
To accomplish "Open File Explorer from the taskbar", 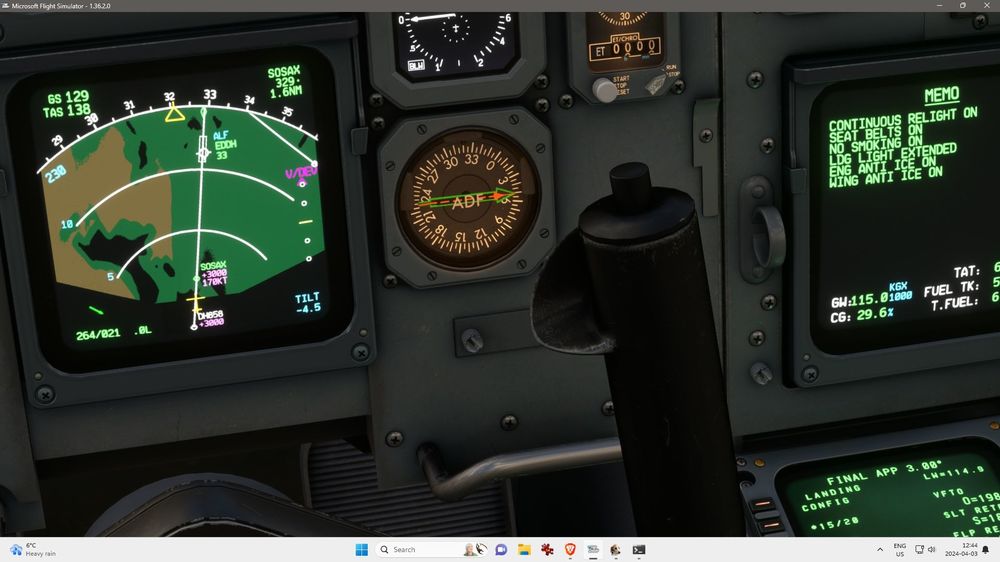I will tap(523, 549).
